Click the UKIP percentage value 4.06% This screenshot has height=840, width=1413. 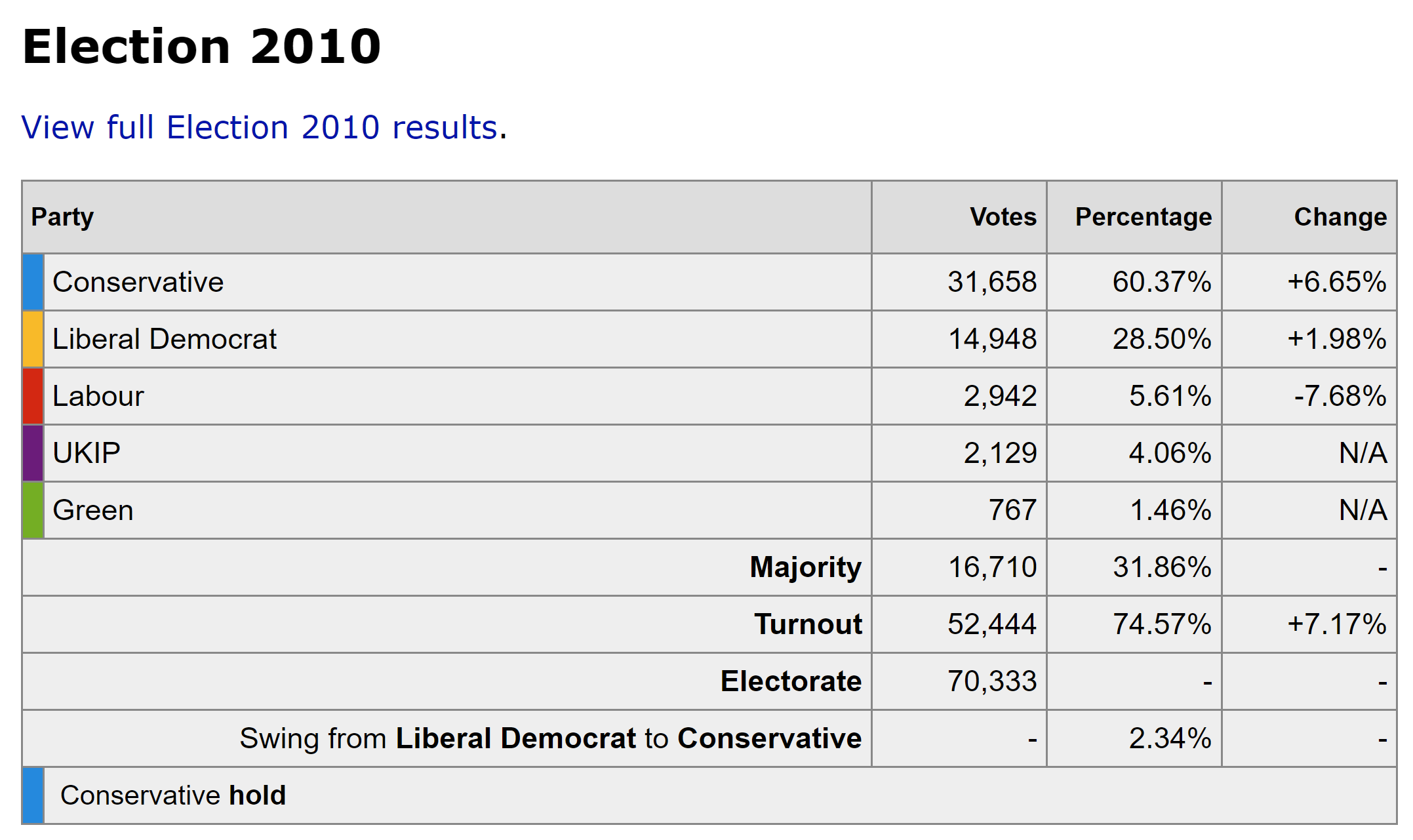[x=1170, y=453]
